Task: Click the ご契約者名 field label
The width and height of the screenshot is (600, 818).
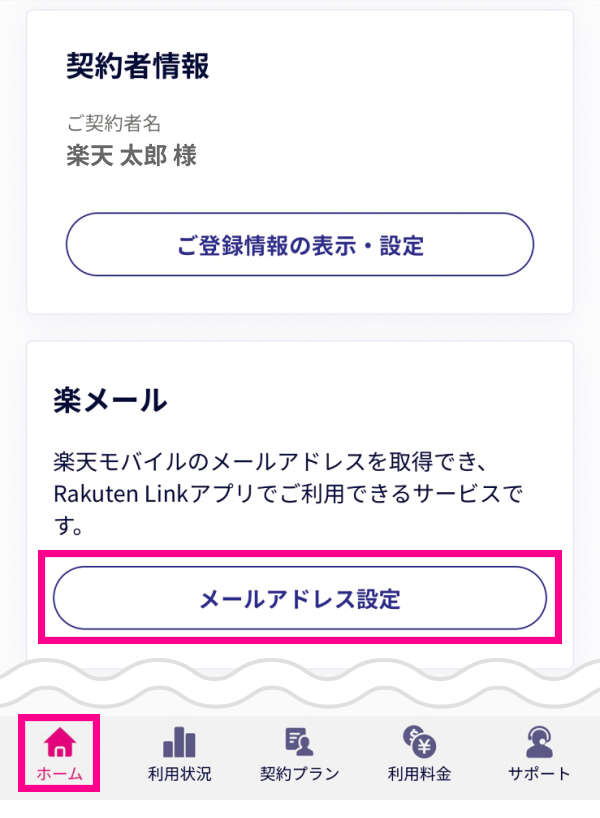Action: (113, 123)
